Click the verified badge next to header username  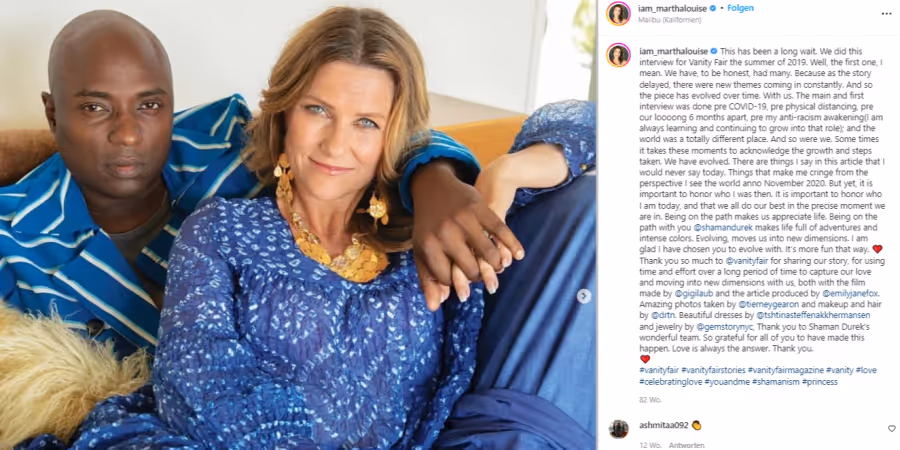click(712, 9)
